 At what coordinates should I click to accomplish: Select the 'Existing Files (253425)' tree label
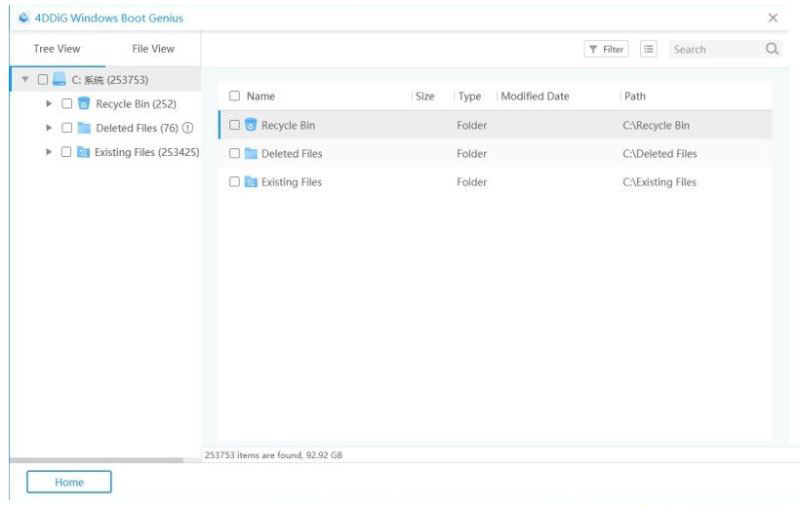(147, 151)
